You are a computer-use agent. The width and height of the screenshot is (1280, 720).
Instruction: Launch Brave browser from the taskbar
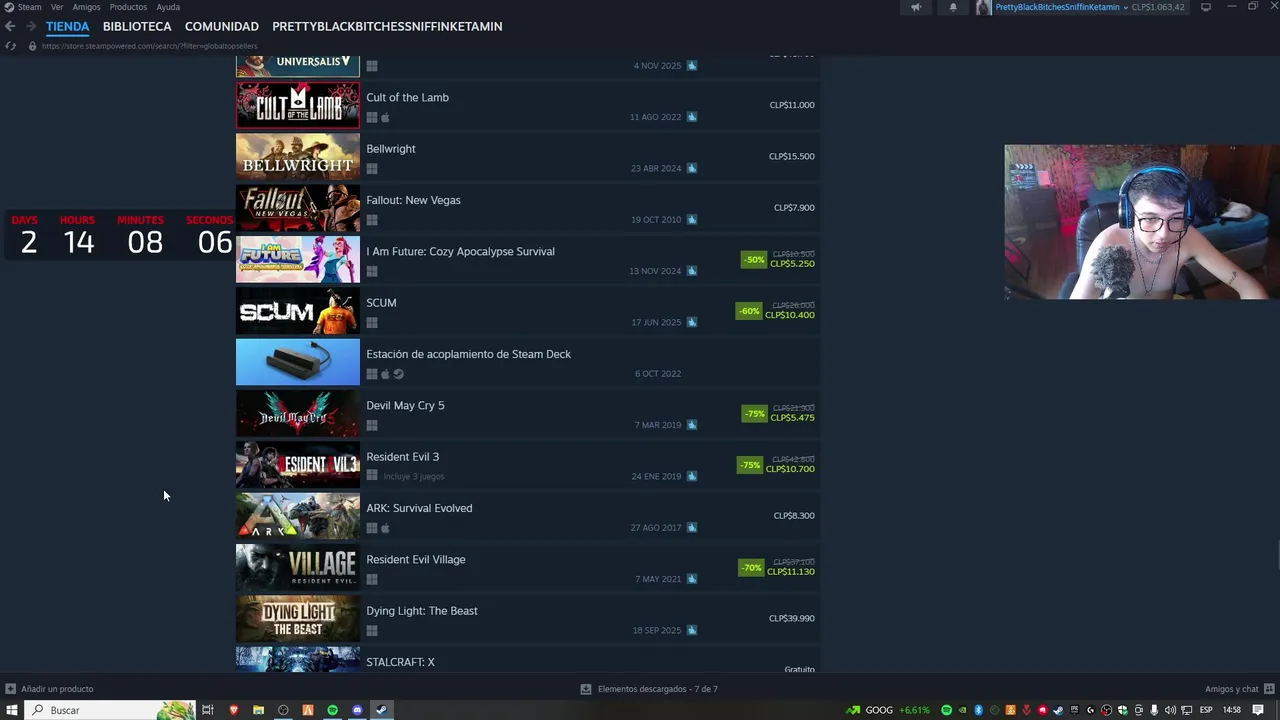pos(234,710)
